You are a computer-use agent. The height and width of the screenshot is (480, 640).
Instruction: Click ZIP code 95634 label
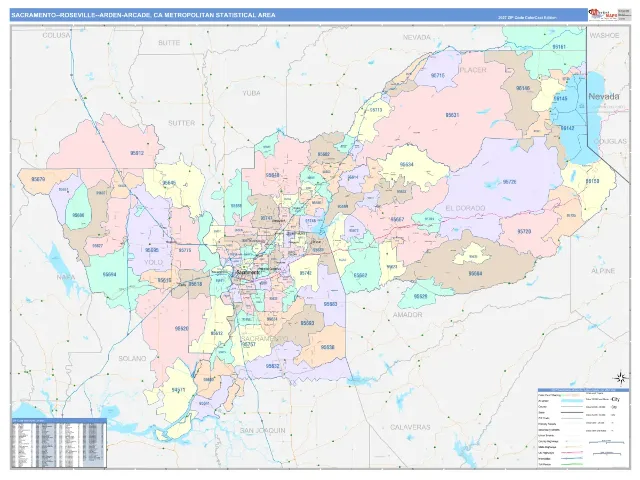[x=407, y=165]
